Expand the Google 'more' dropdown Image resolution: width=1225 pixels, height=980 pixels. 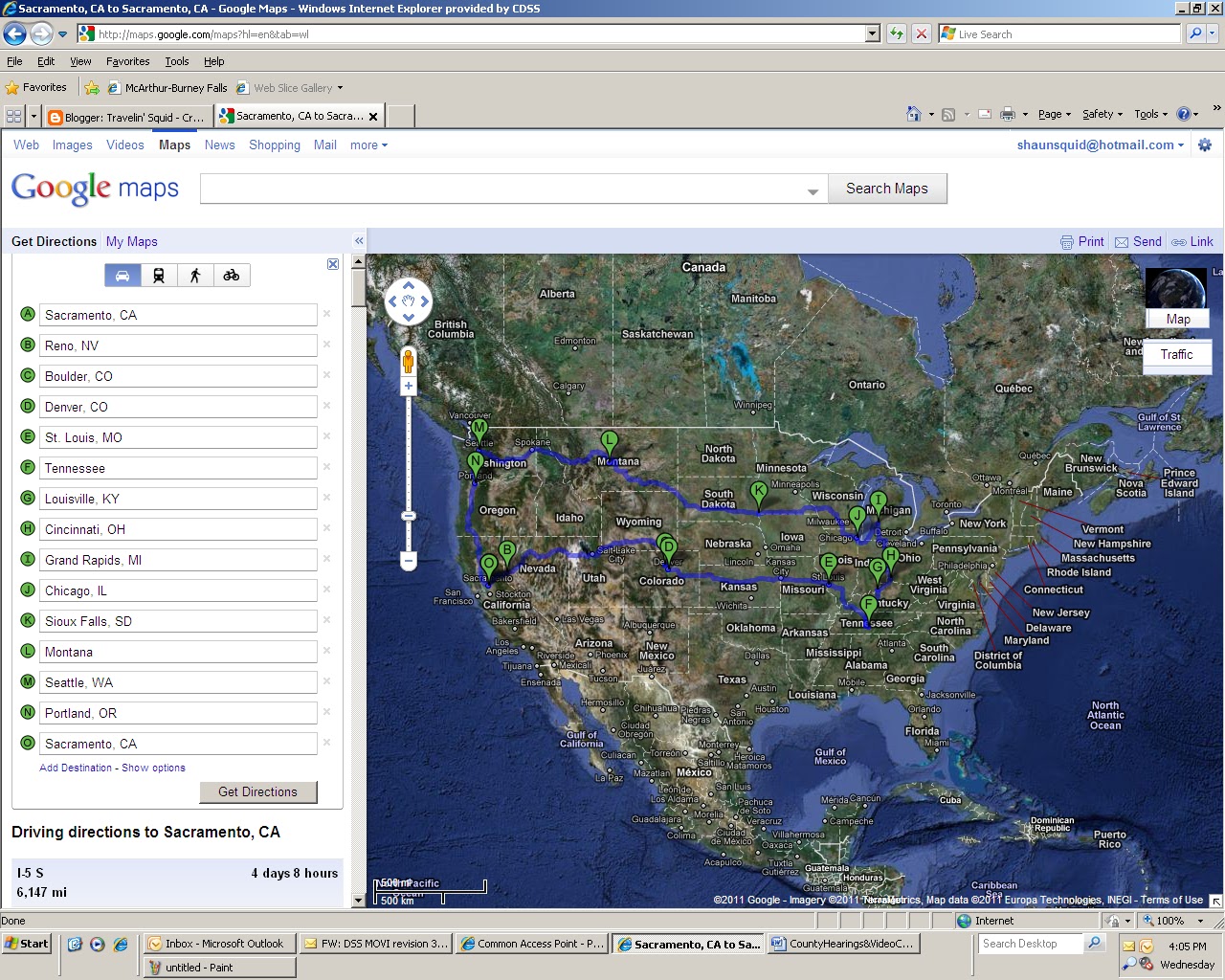[x=368, y=145]
